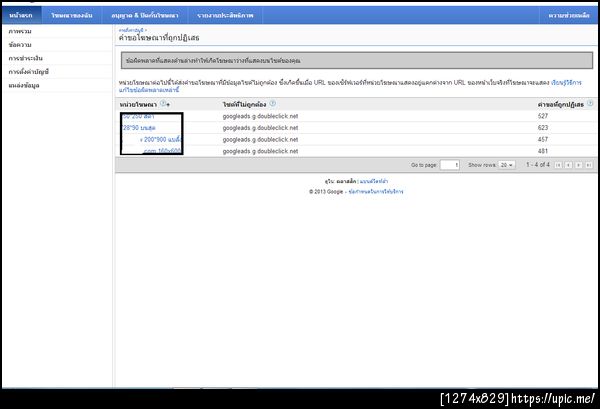
Task: Jump to the last page of results
Action: [x=589, y=165]
